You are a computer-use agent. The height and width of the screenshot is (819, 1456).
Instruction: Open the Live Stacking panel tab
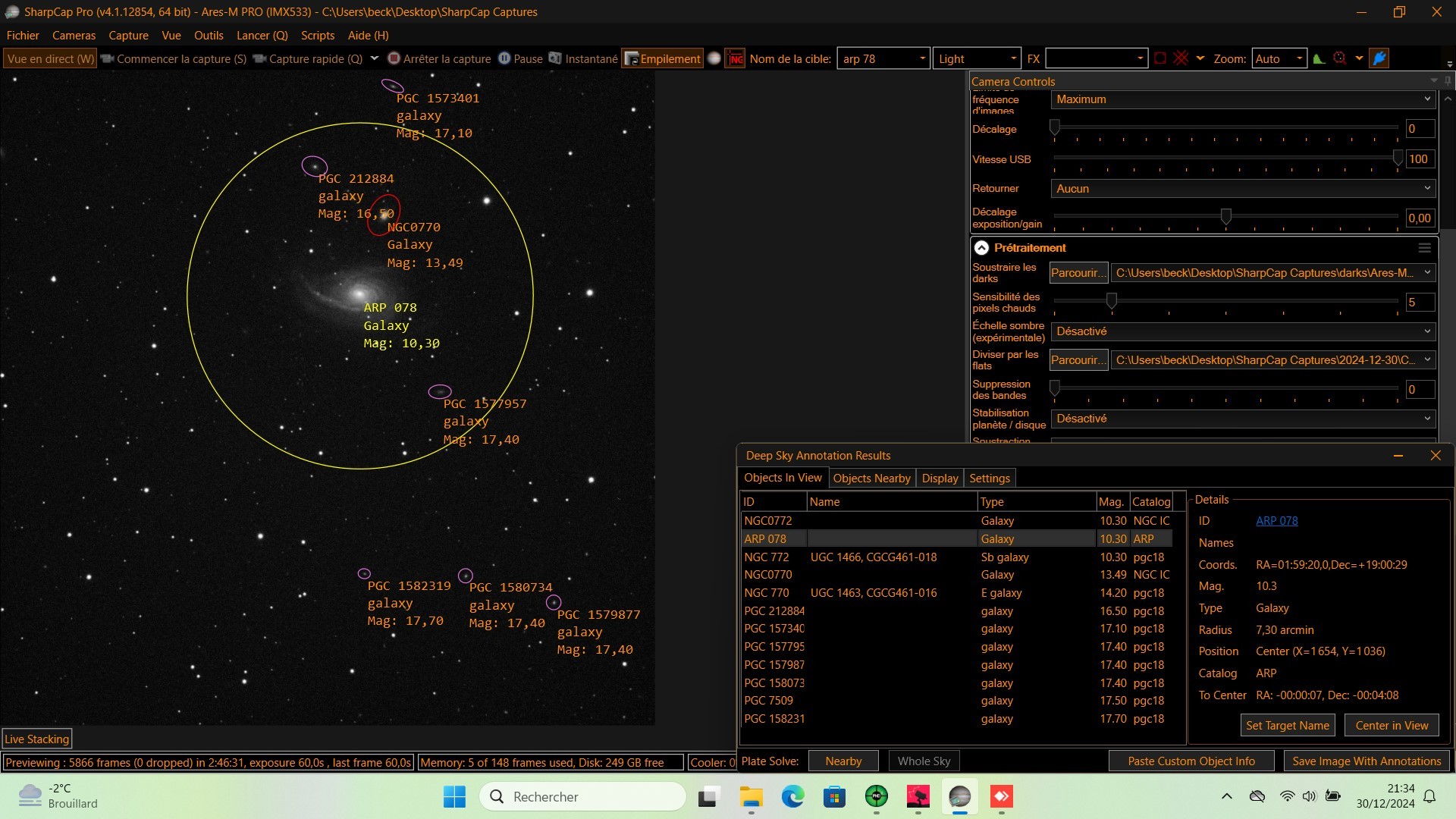pyautogui.click(x=37, y=739)
